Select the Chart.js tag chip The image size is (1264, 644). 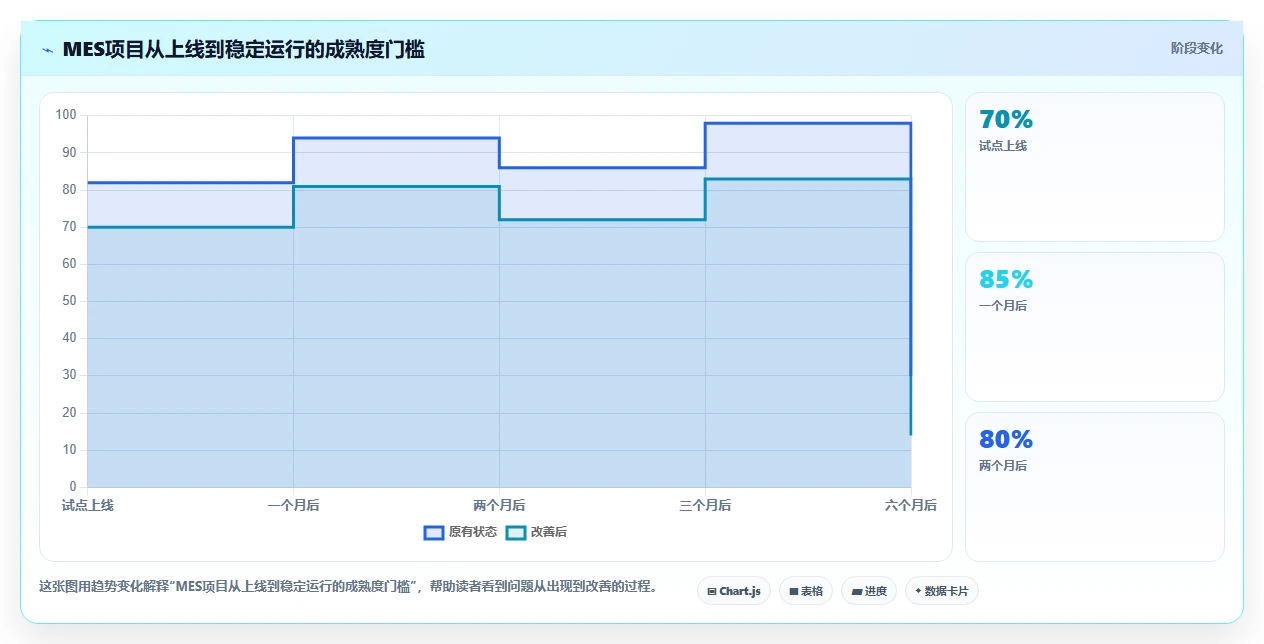click(734, 591)
